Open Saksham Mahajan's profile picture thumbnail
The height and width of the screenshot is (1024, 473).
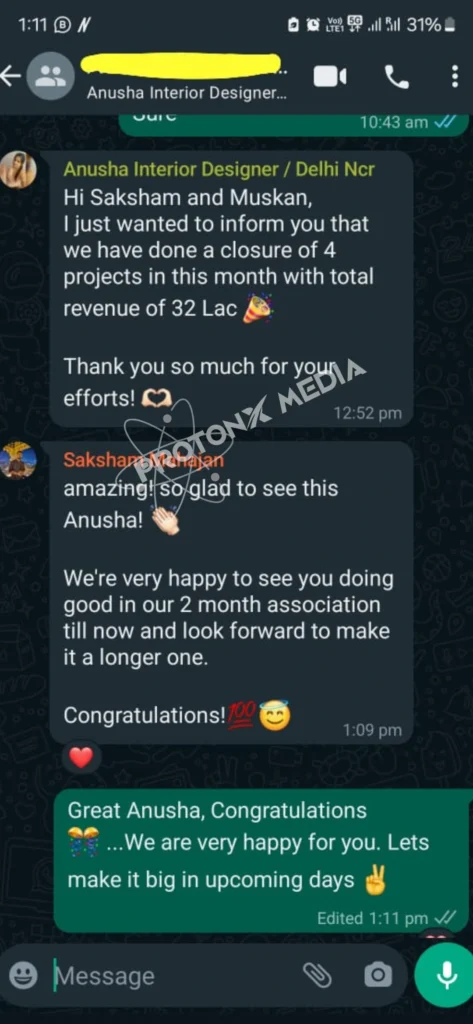click(18, 460)
